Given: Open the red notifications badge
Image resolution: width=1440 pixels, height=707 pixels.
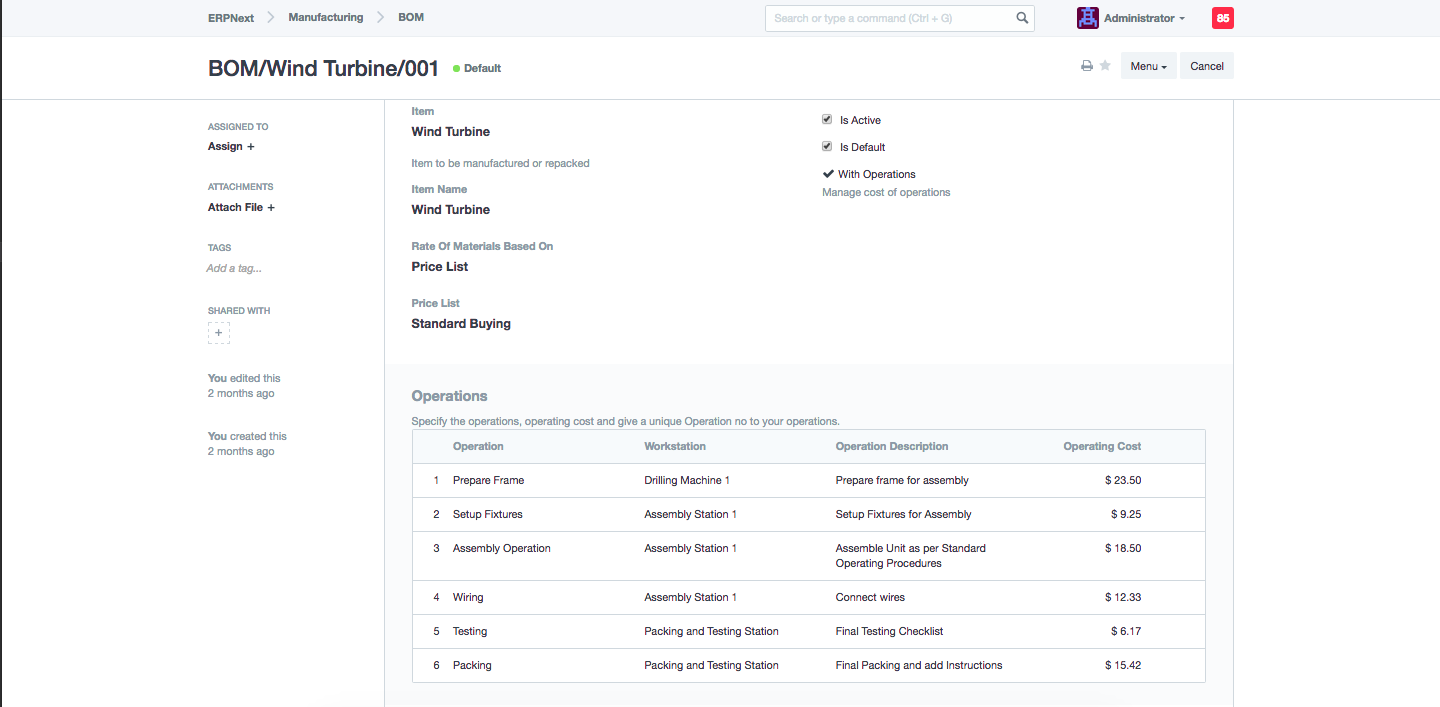Looking at the screenshot, I should 1222,18.
